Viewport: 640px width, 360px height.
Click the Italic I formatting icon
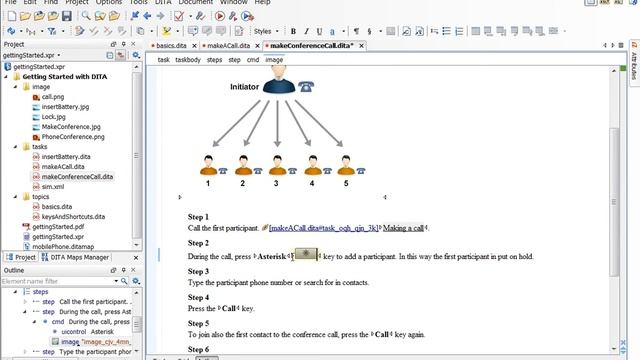306,31
